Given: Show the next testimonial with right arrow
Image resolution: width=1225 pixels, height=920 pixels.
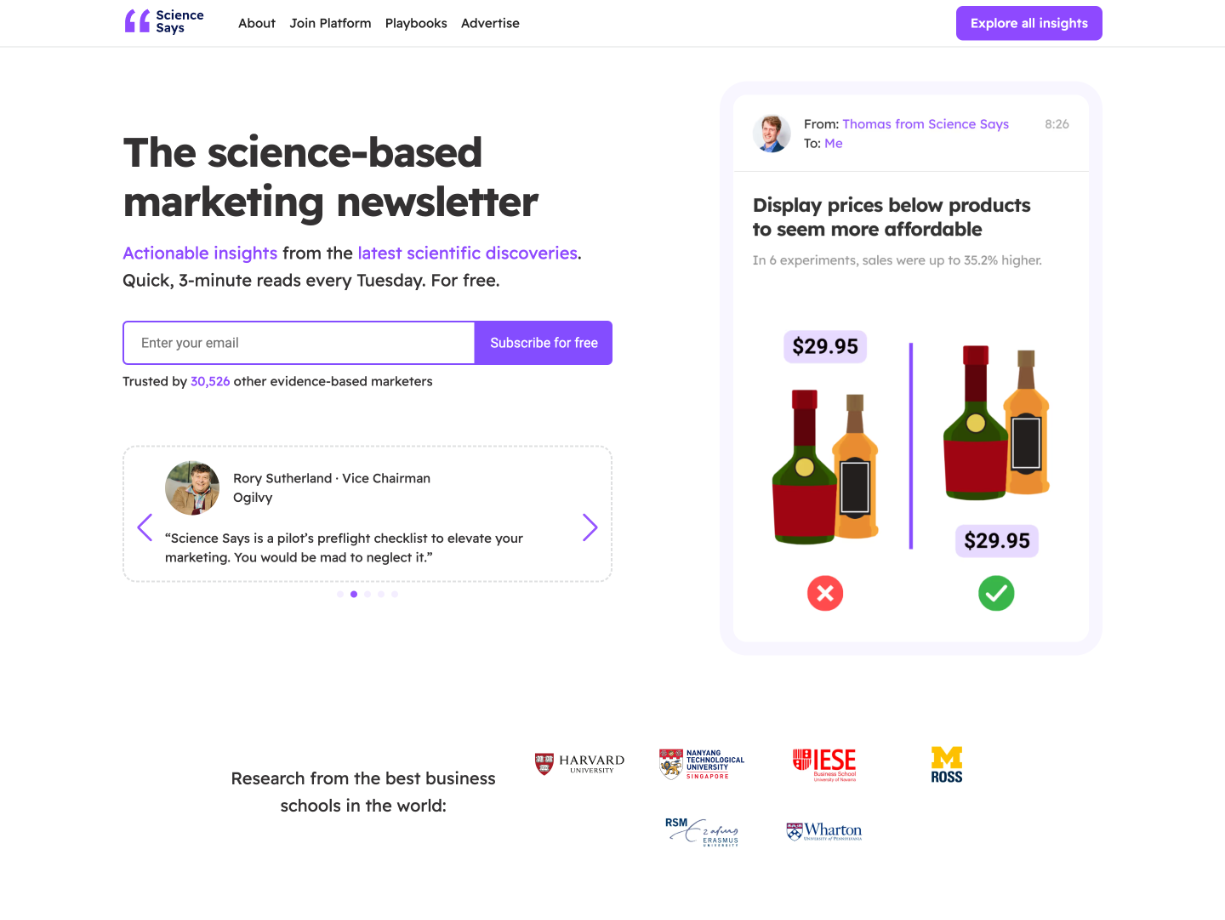Looking at the screenshot, I should pos(590,527).
